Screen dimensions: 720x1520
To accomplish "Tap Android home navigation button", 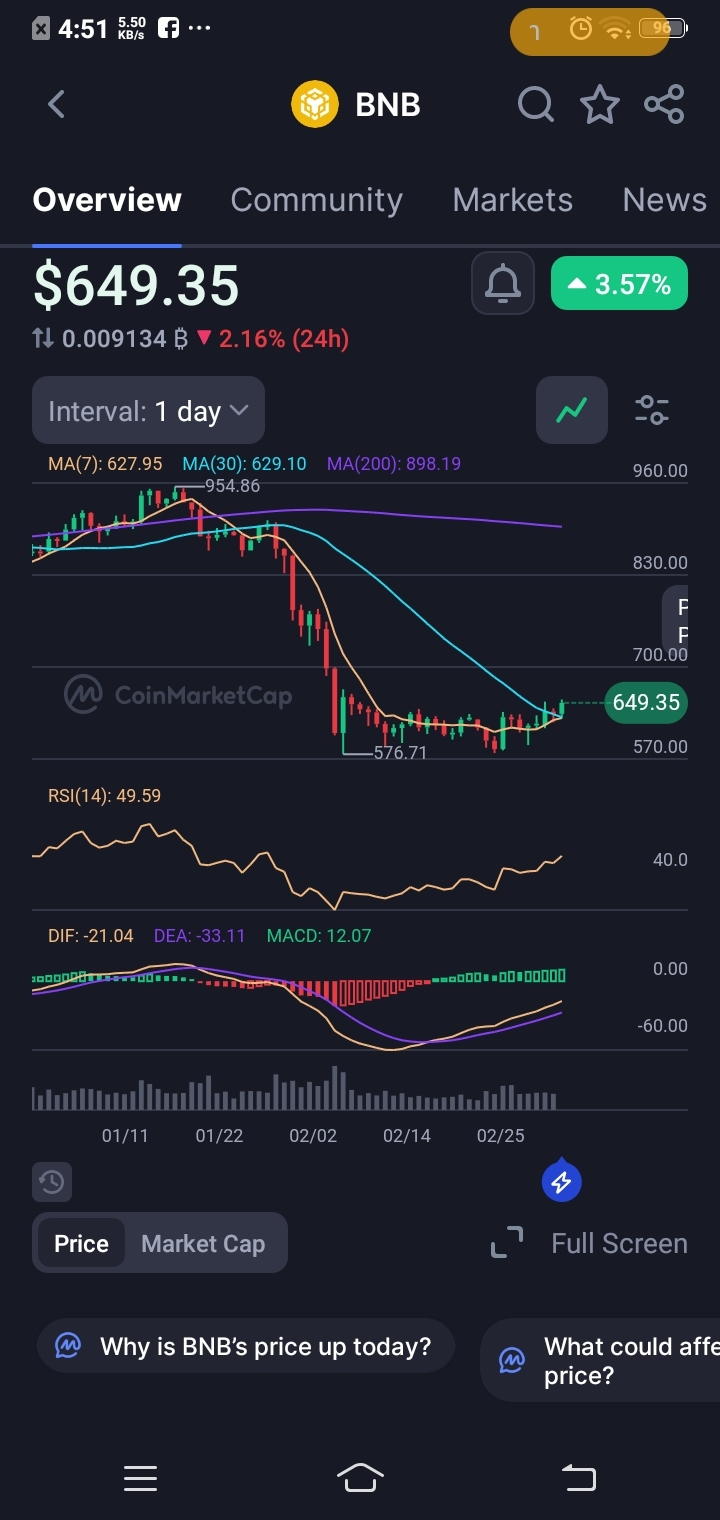I will [x=360, y=1478].
